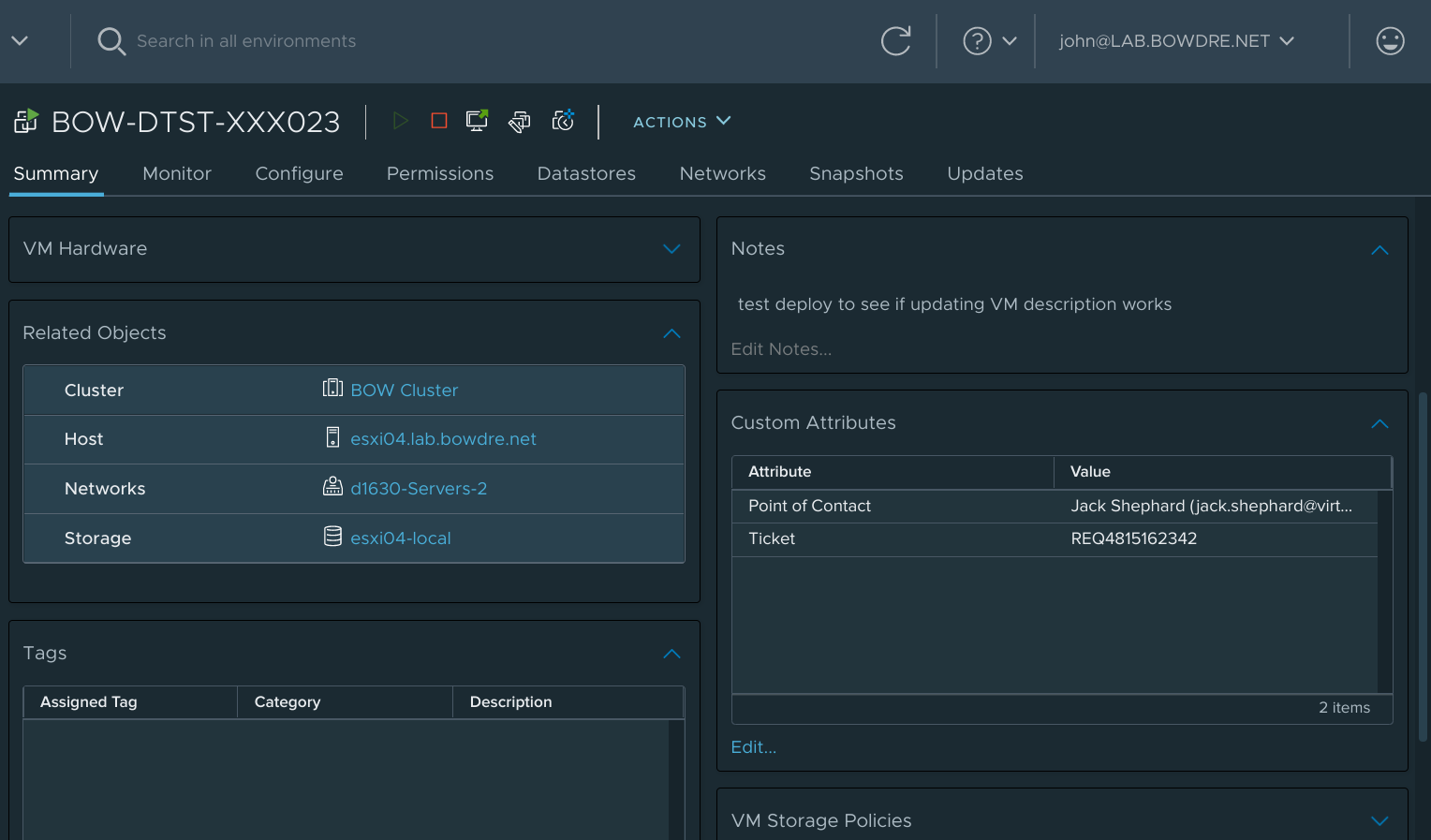
Task: Open the Snapshots tab
Action: click(856, 174)
